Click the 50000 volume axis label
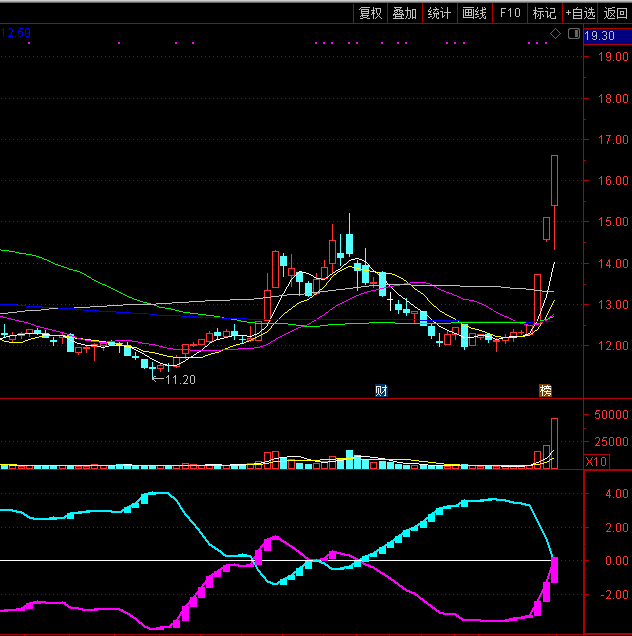Viewport: 632px width, 636px height. [x=611, y=415]
